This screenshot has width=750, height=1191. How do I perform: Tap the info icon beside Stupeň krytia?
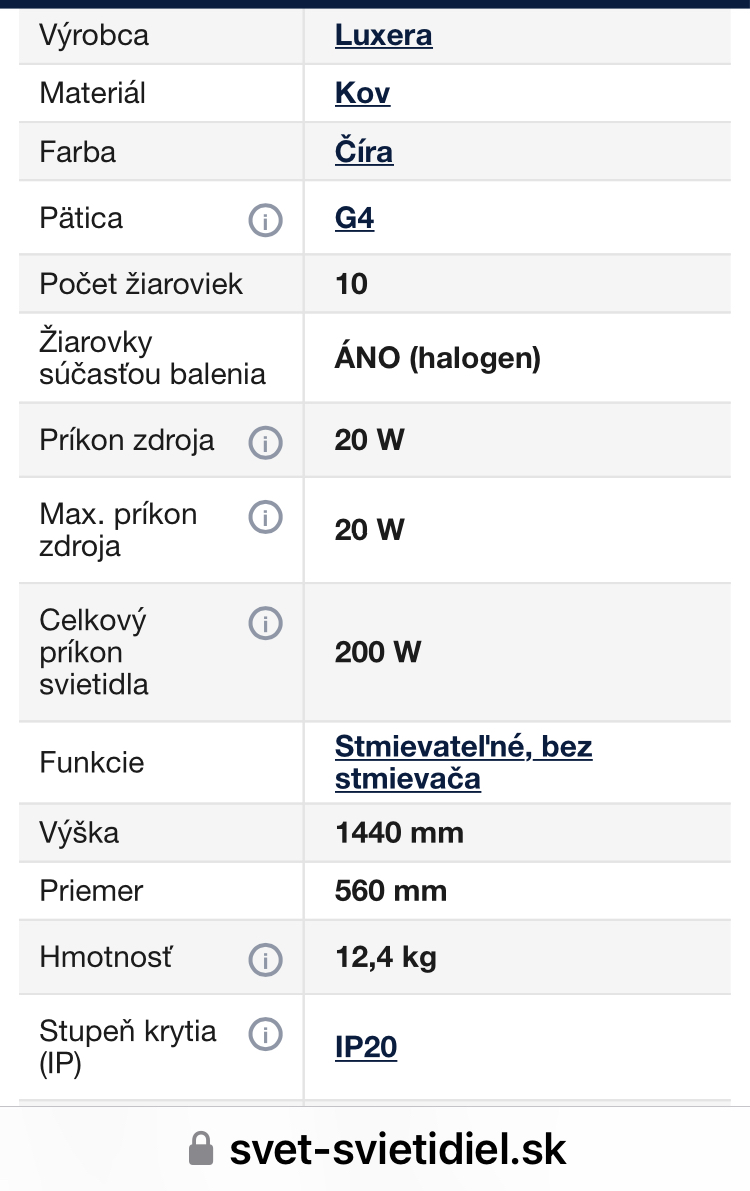(x=265, y=1033)
